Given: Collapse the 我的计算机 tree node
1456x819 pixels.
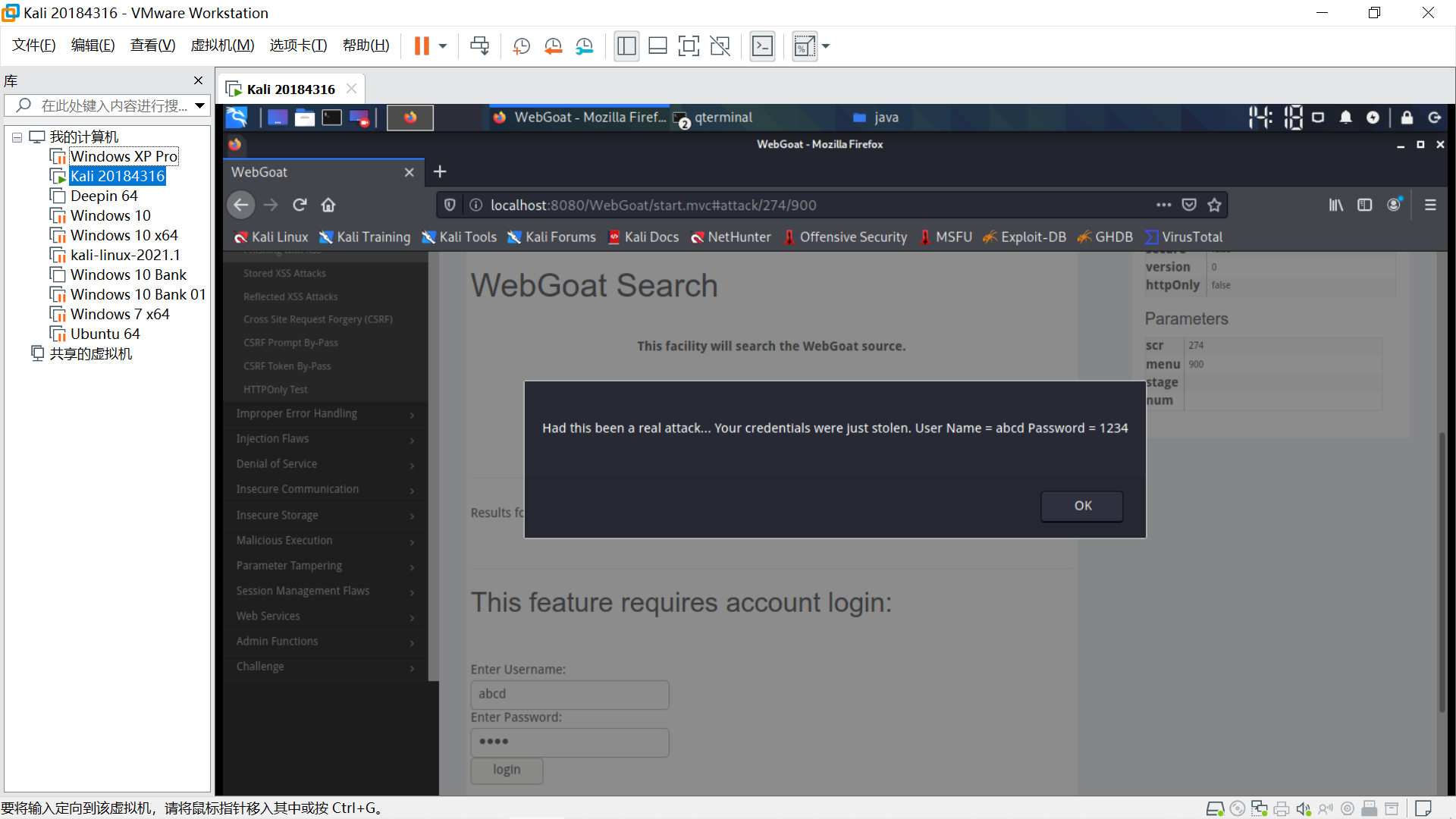Looking at the screenshot, I should click(17, 137).
